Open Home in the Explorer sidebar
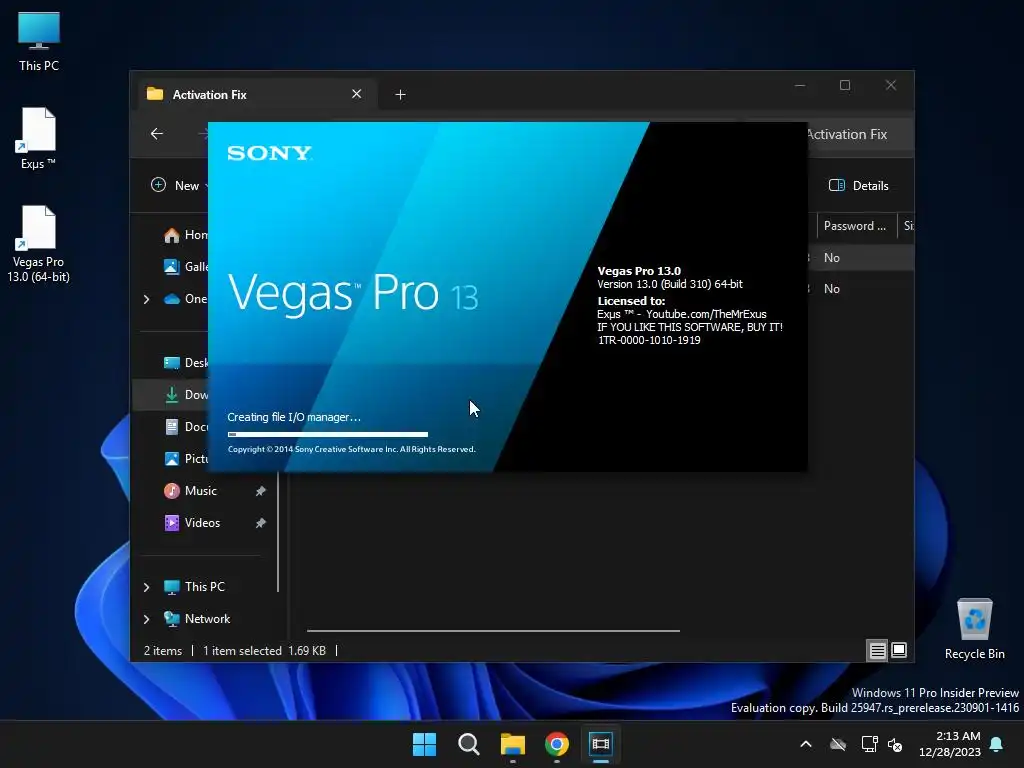This screenshot has height=768, width=1024. pyautogui.click(x=186, y=235)
